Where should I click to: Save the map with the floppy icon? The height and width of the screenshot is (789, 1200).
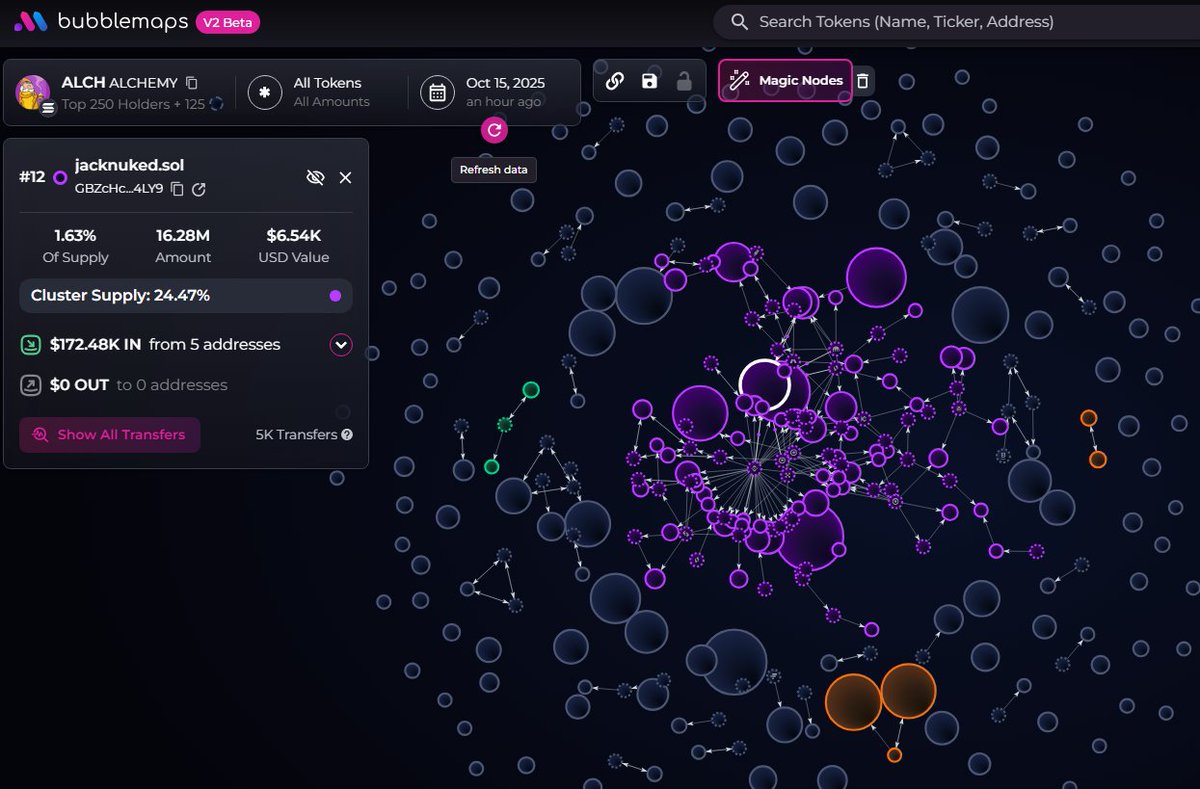(x=650, y=81)
